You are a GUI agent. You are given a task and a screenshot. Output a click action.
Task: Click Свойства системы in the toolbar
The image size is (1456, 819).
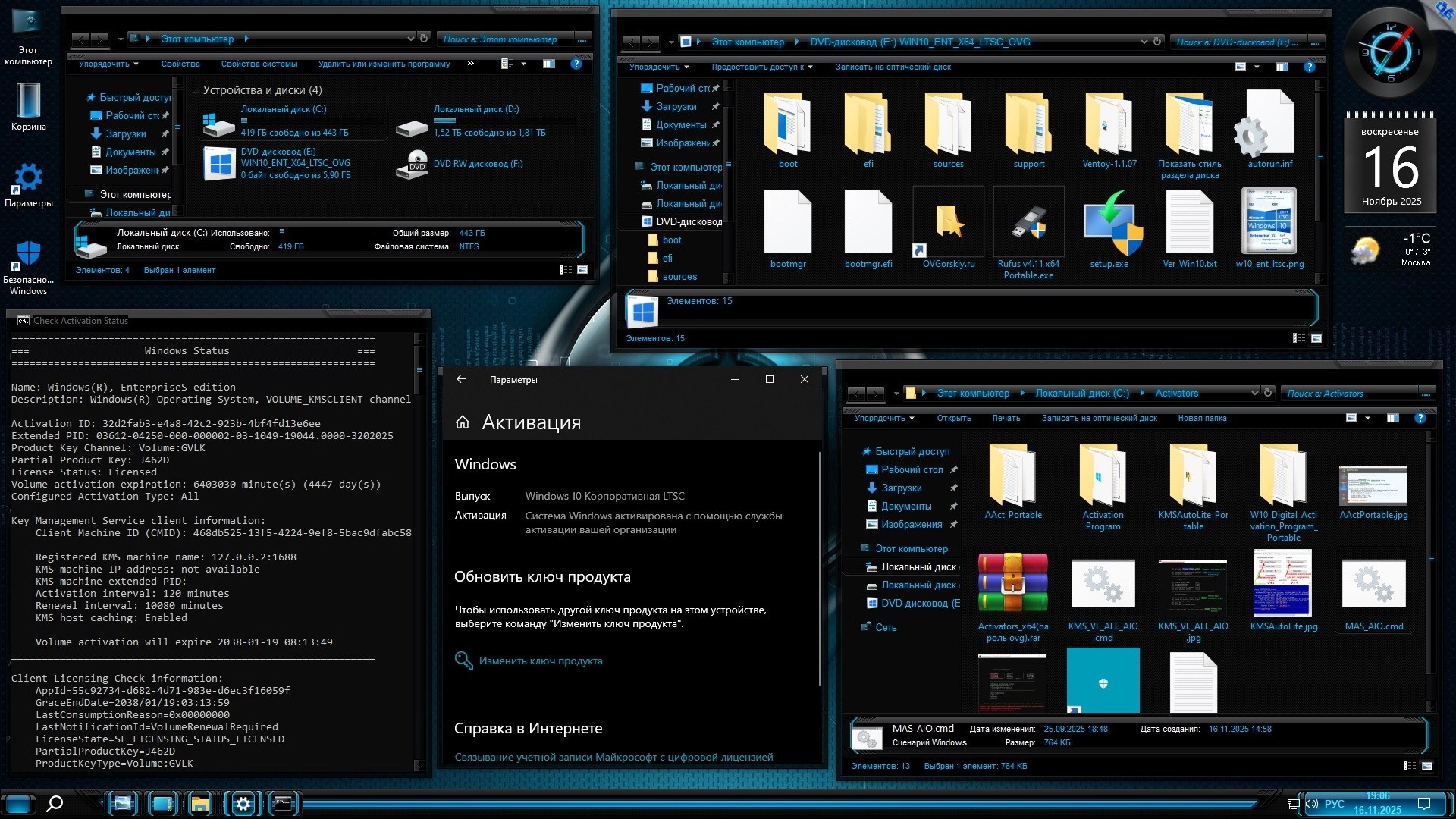(x=259, y=64)
